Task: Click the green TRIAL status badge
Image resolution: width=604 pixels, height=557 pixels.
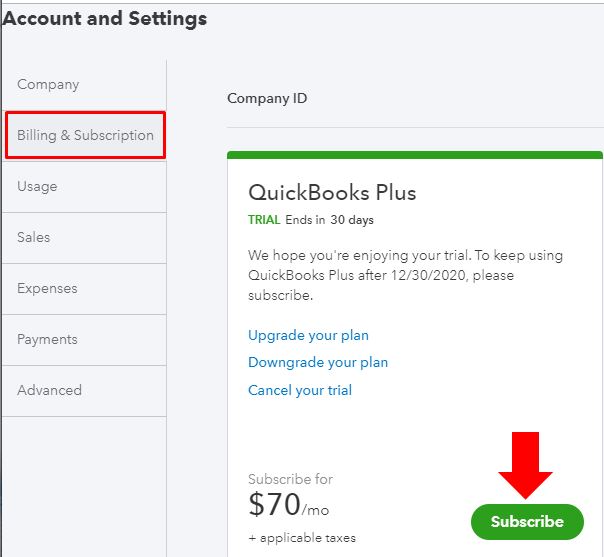Action: [x=264, y=220]
